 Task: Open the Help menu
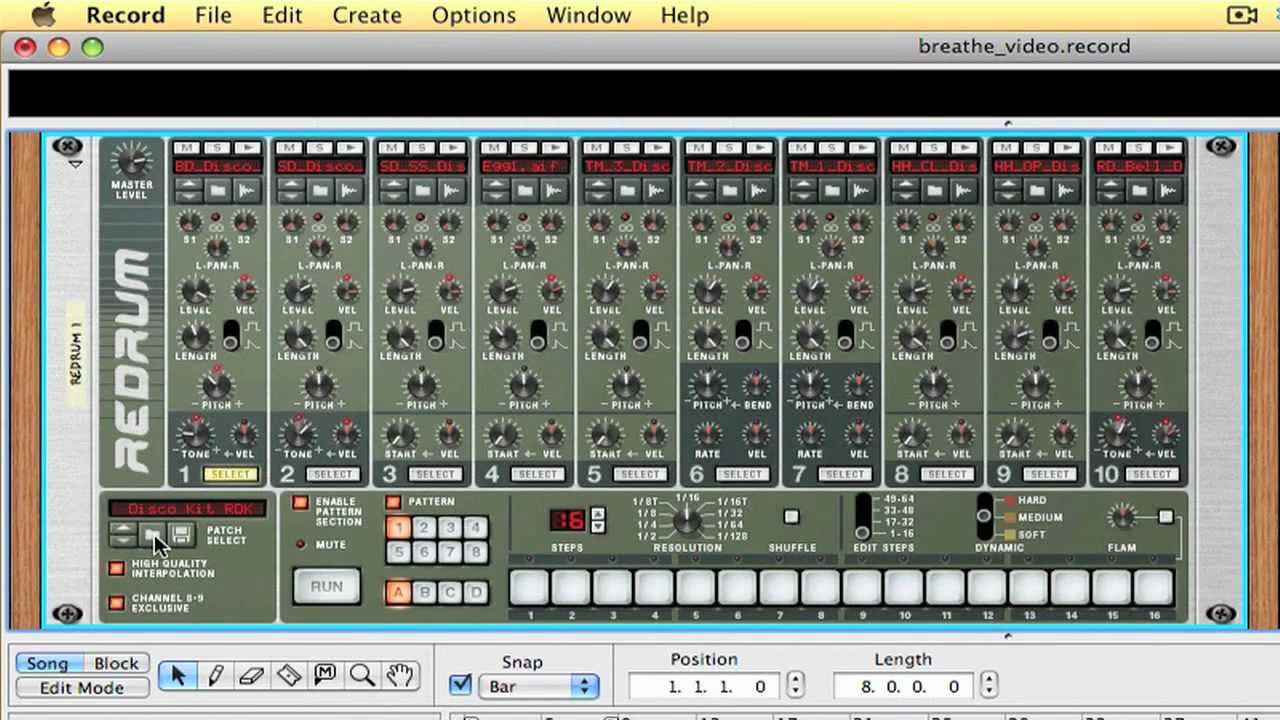click(x=684, y=15)
